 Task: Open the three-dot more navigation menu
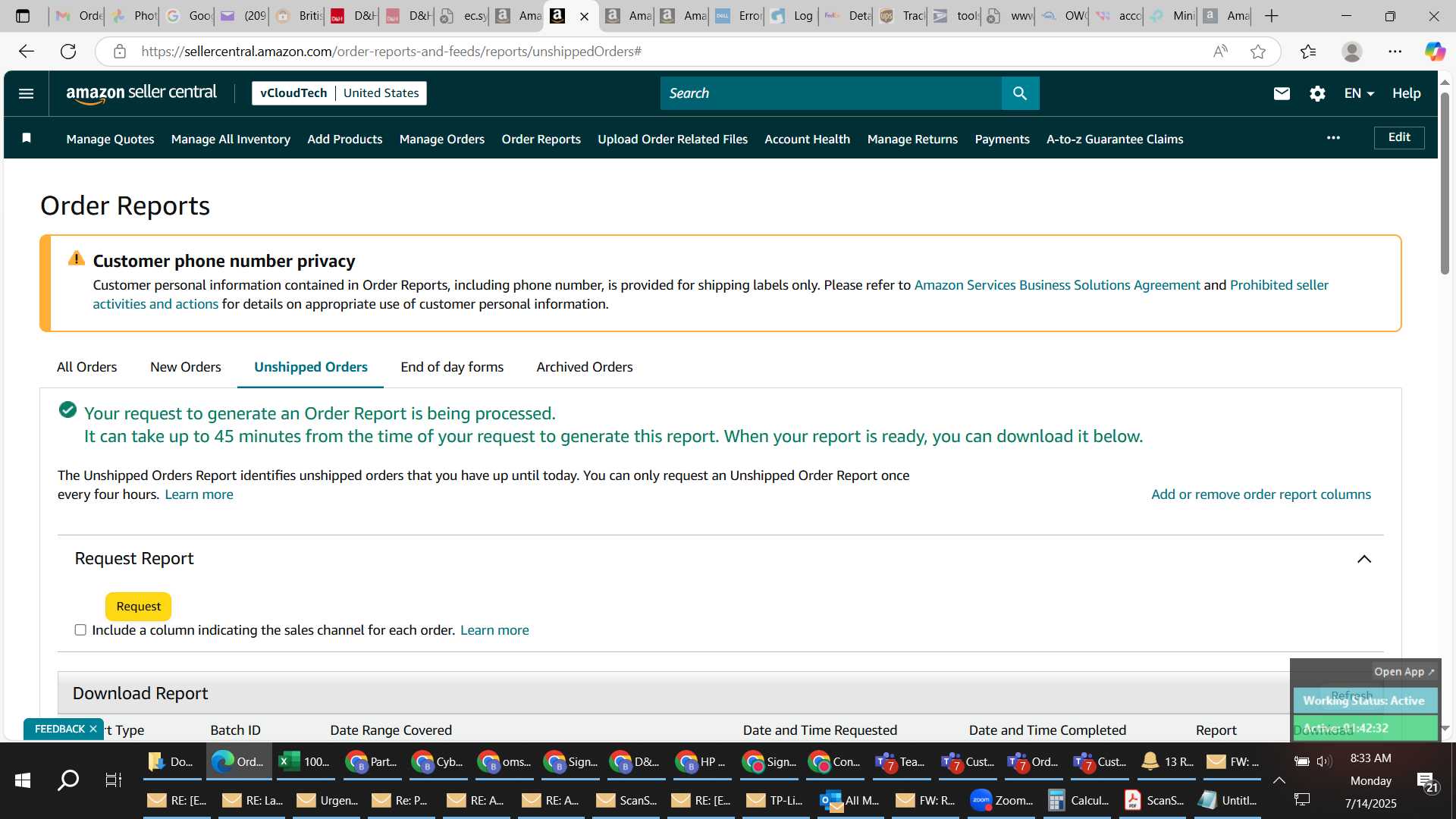click(x=1333, y=138)
